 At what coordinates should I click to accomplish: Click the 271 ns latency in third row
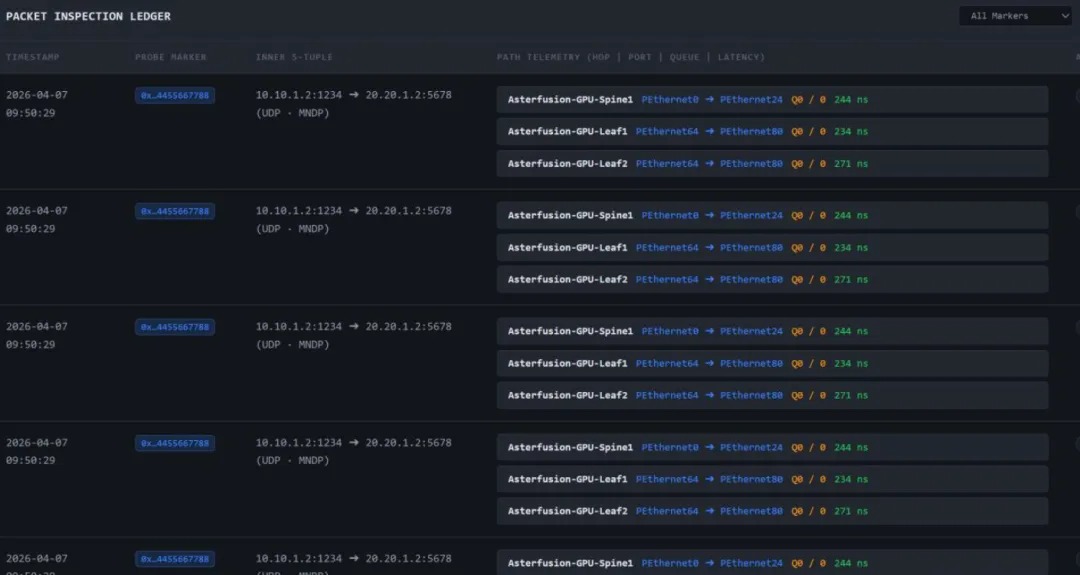tap(851, 396)
